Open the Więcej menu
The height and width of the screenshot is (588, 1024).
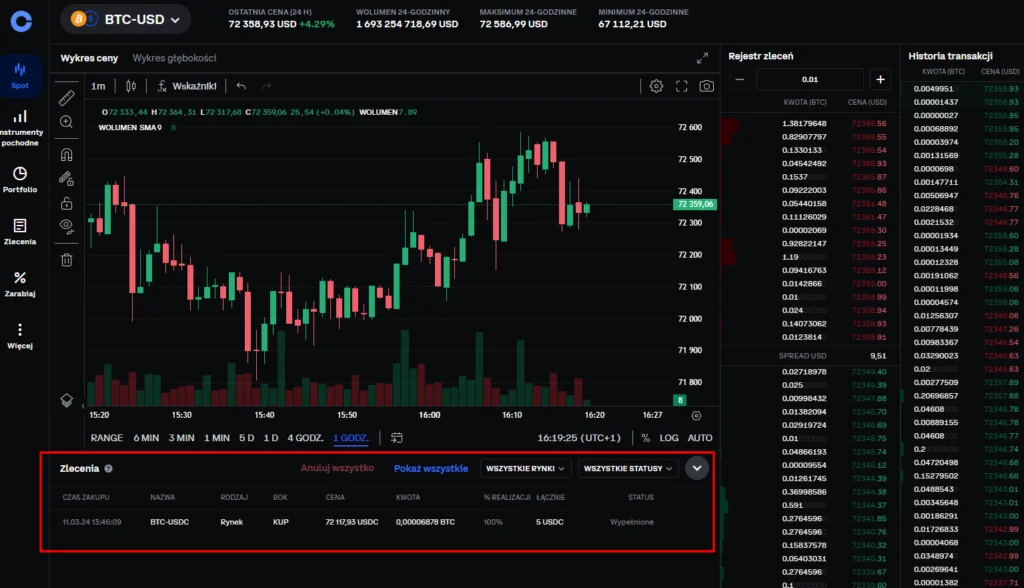(x=20, y=336)
